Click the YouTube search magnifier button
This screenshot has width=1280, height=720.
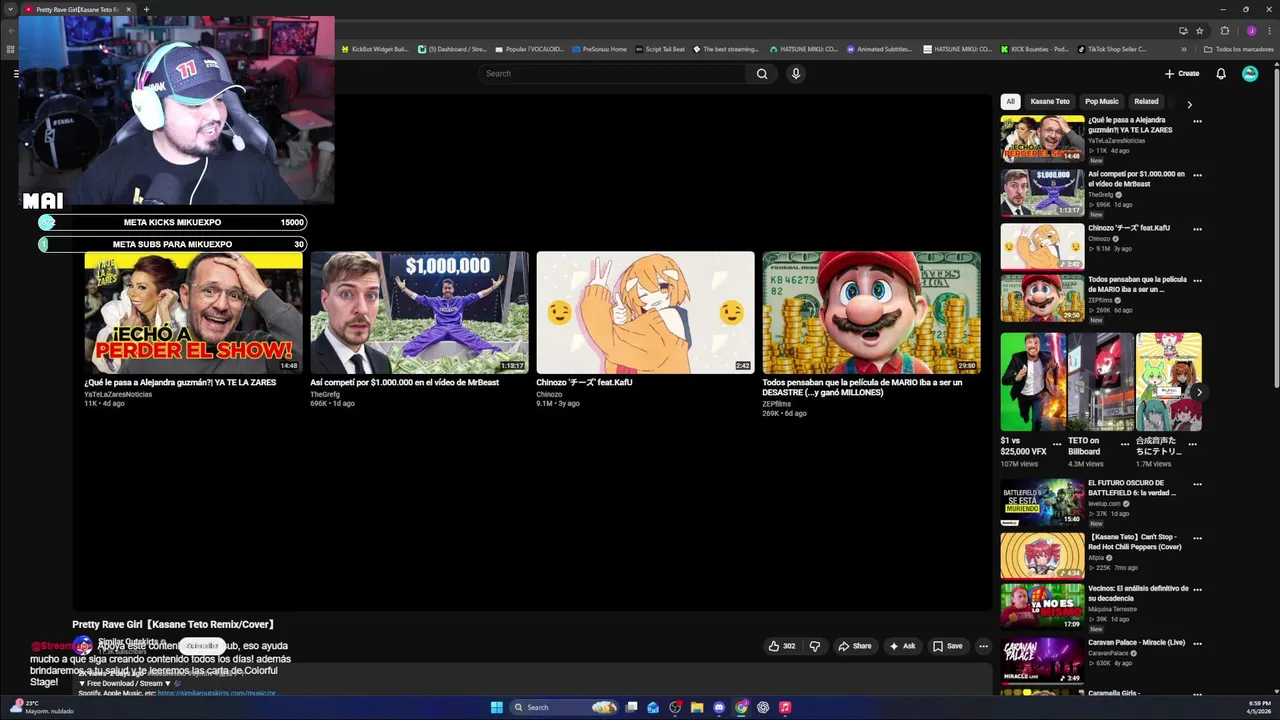pos(762,73)
